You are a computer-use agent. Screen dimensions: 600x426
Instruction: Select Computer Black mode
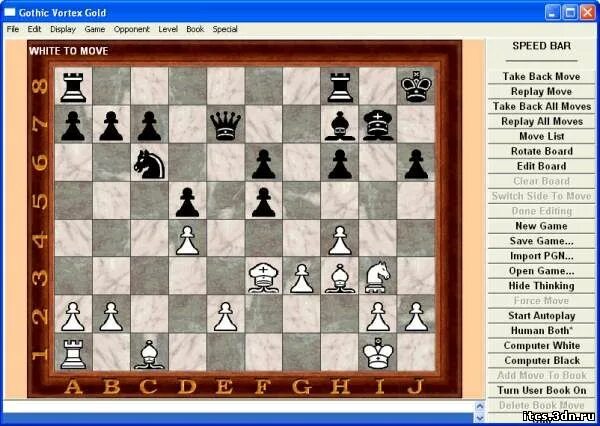541,361
